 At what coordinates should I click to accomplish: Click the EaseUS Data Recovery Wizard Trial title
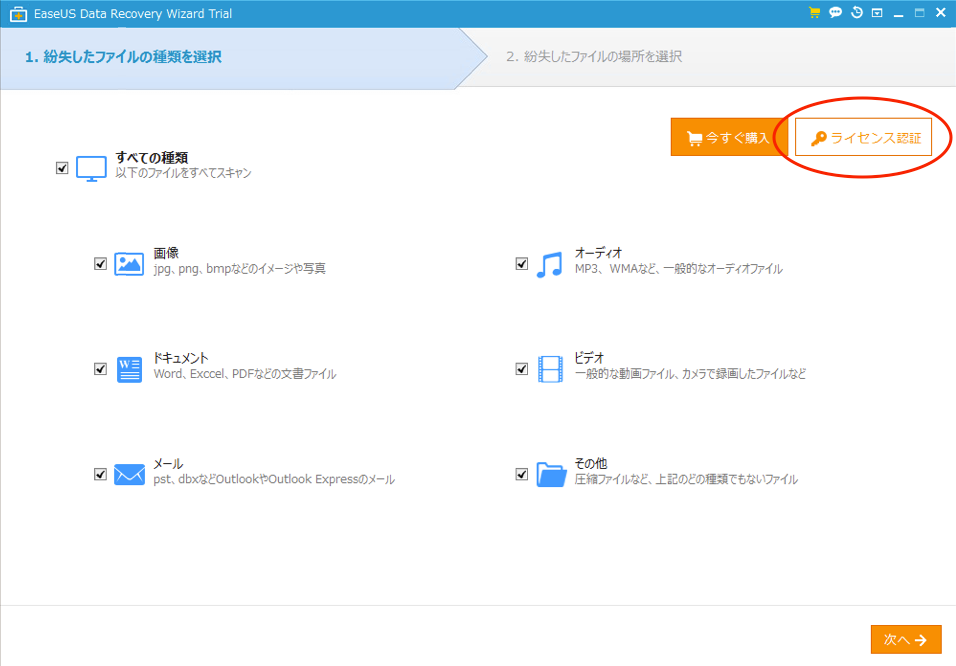133,13
